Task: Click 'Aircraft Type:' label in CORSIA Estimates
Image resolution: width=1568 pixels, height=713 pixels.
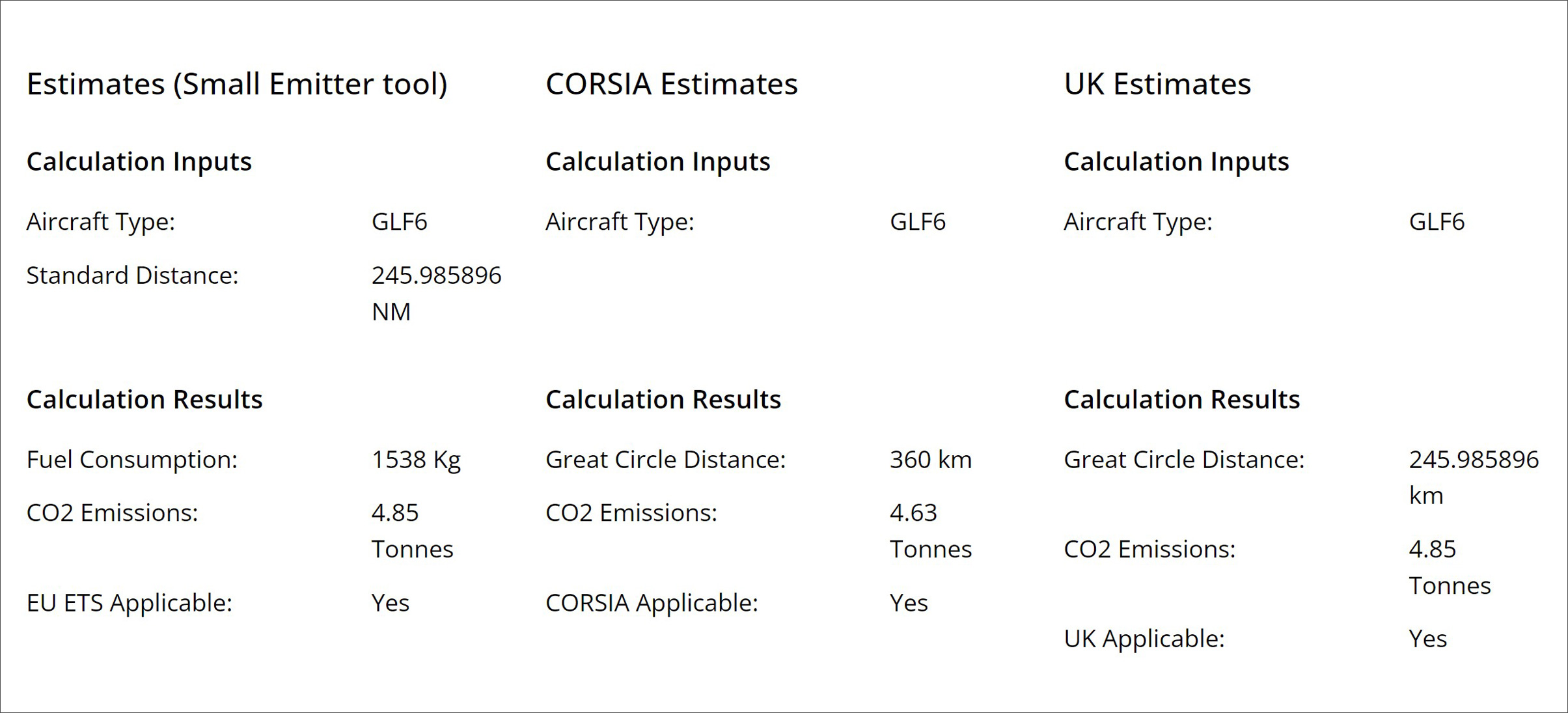Action: click(x=620, y=222)
